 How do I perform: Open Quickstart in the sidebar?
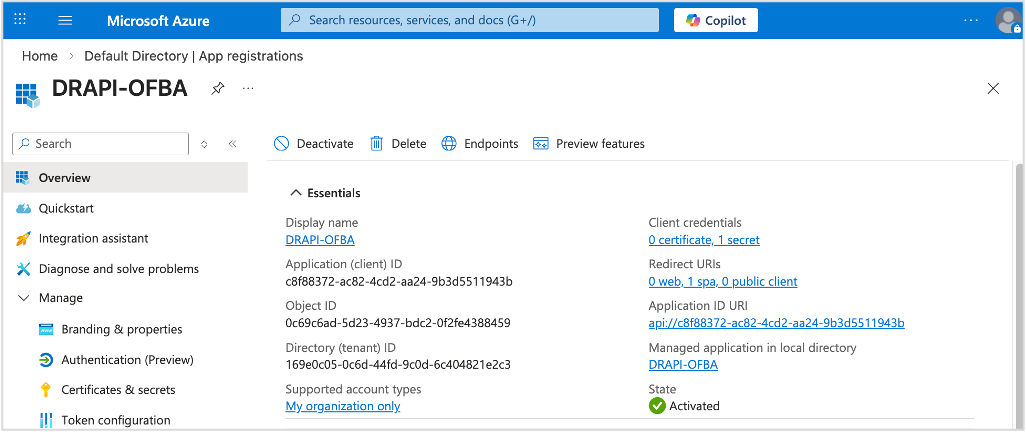pyautogui.click(x=66, y=208)
